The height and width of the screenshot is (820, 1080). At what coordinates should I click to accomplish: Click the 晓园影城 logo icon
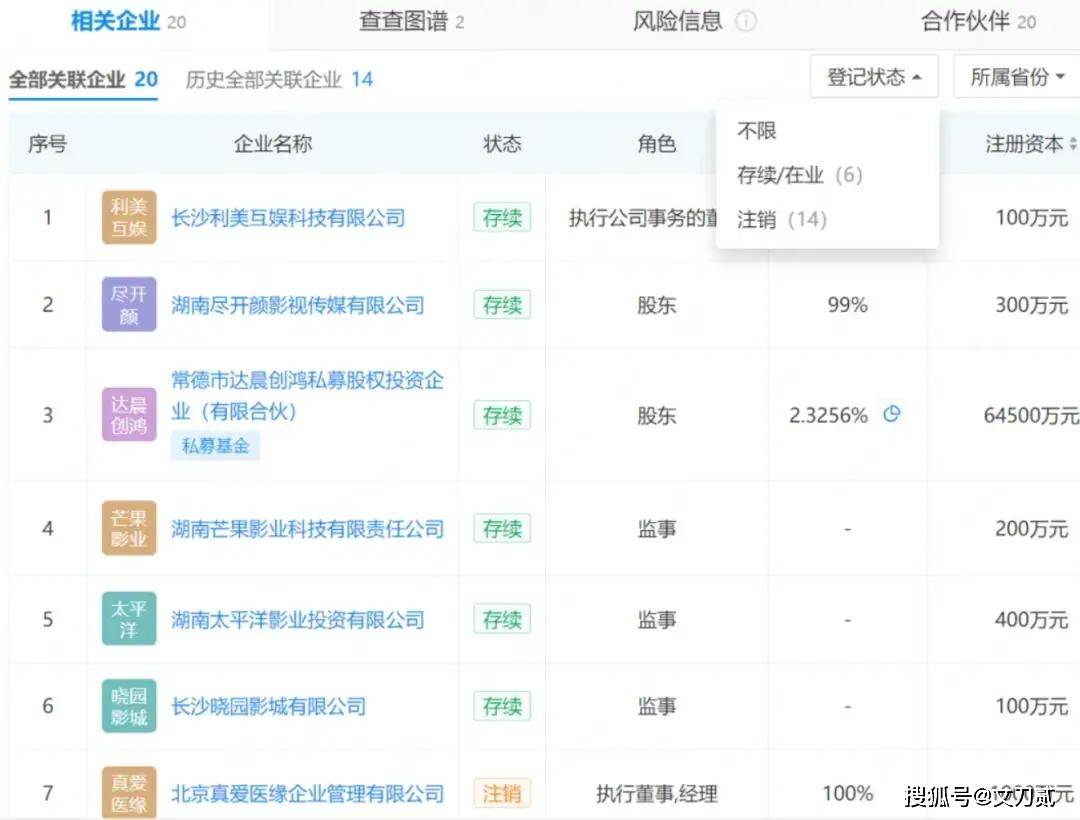pos(129,706)
